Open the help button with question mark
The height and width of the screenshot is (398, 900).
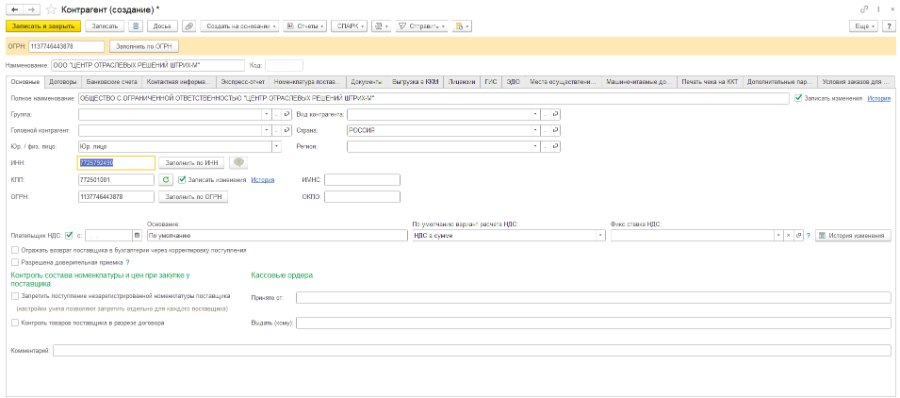coord(888,26)
